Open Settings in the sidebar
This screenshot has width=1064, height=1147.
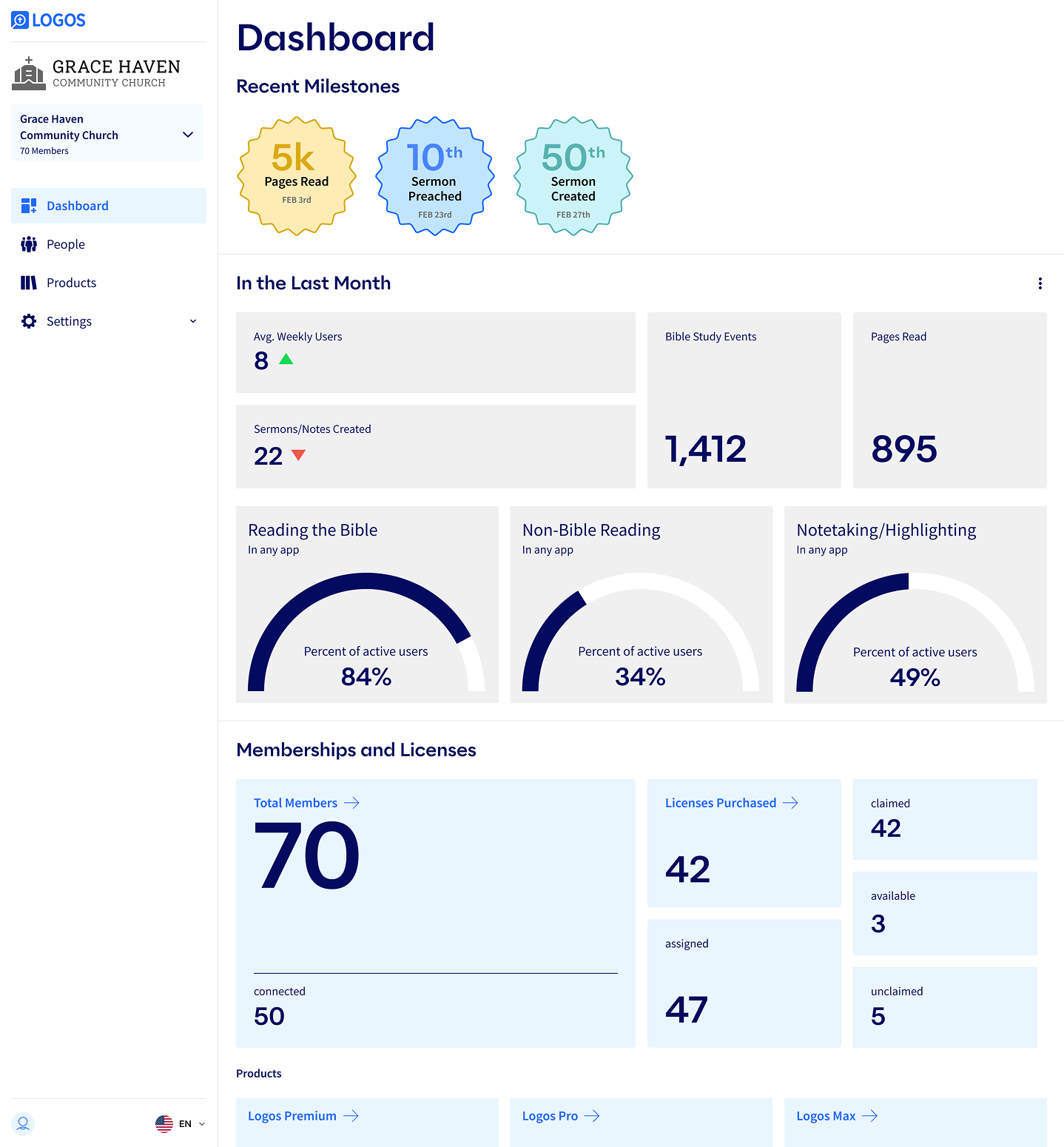tap(109, 321)
